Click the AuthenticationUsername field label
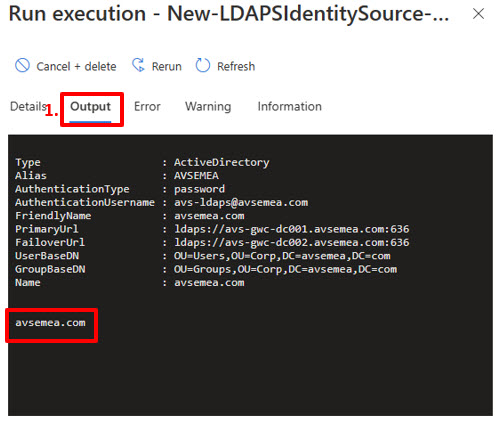The image size is (500, 424). 85,202
